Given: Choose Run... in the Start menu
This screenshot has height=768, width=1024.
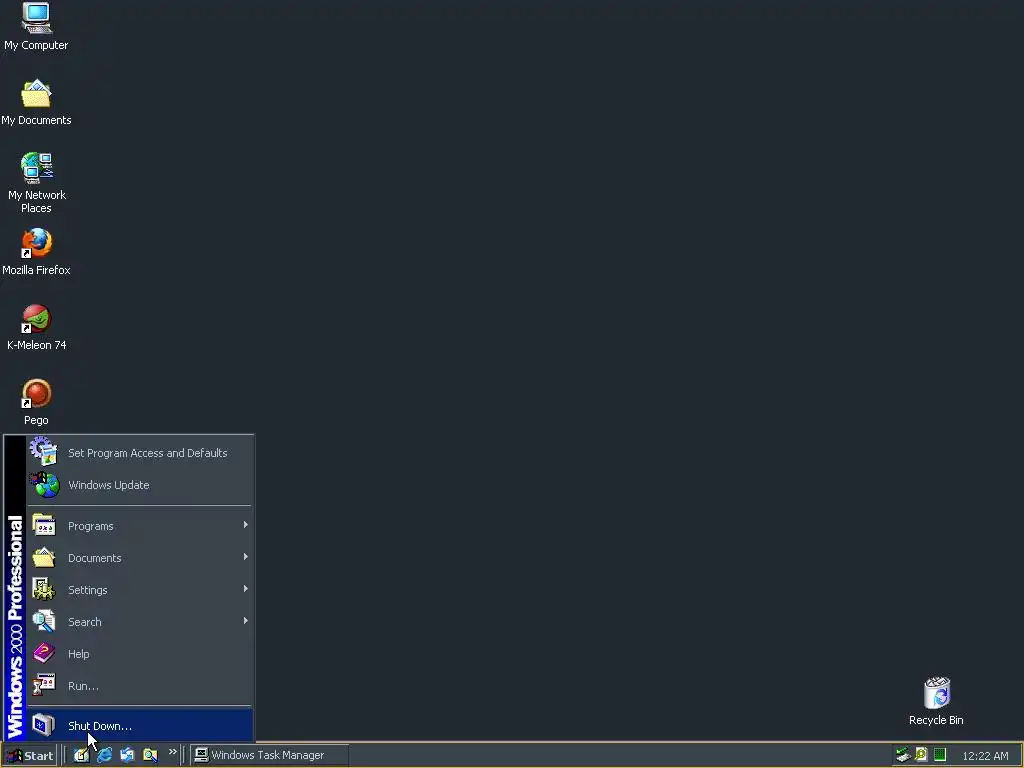Looking at the screenshot, I should [140, 686].
